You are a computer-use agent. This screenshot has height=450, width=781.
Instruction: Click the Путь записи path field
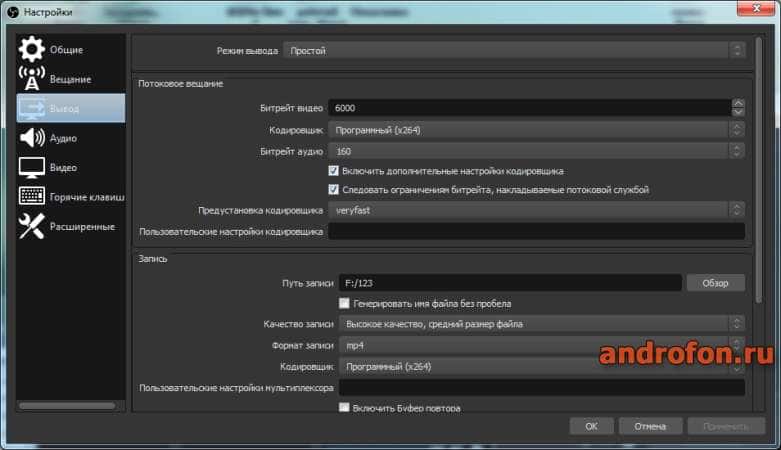(510, 283)
